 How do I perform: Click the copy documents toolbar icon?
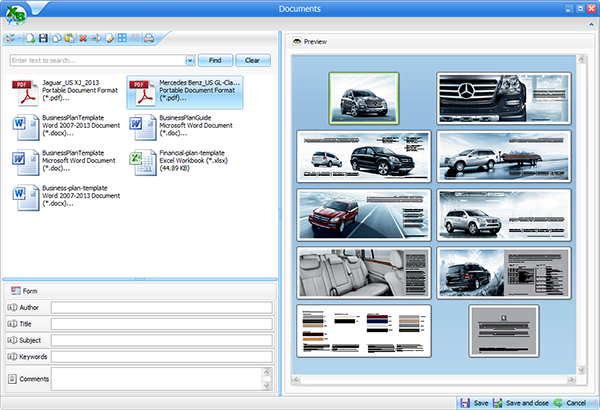click(x=57, y=39)
